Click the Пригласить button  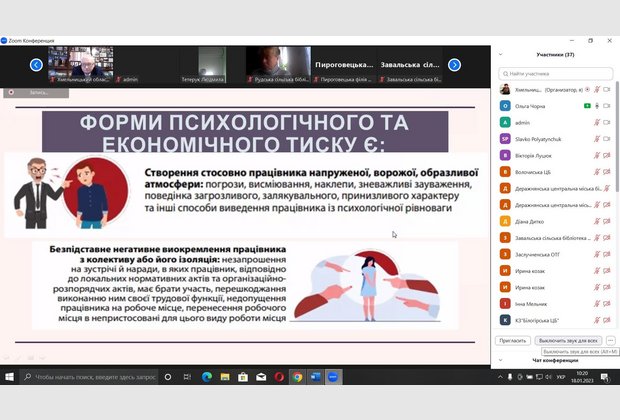(x=512, y=340)
